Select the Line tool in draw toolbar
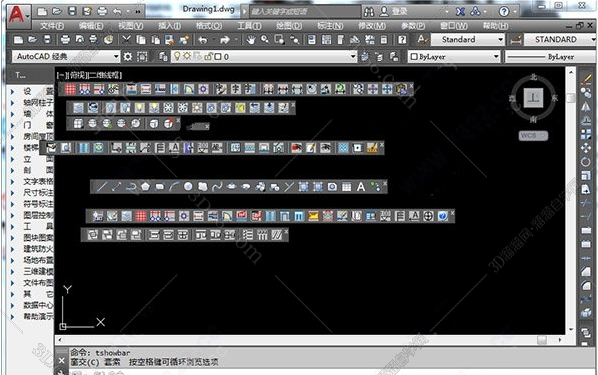 [x=102, y=187]
